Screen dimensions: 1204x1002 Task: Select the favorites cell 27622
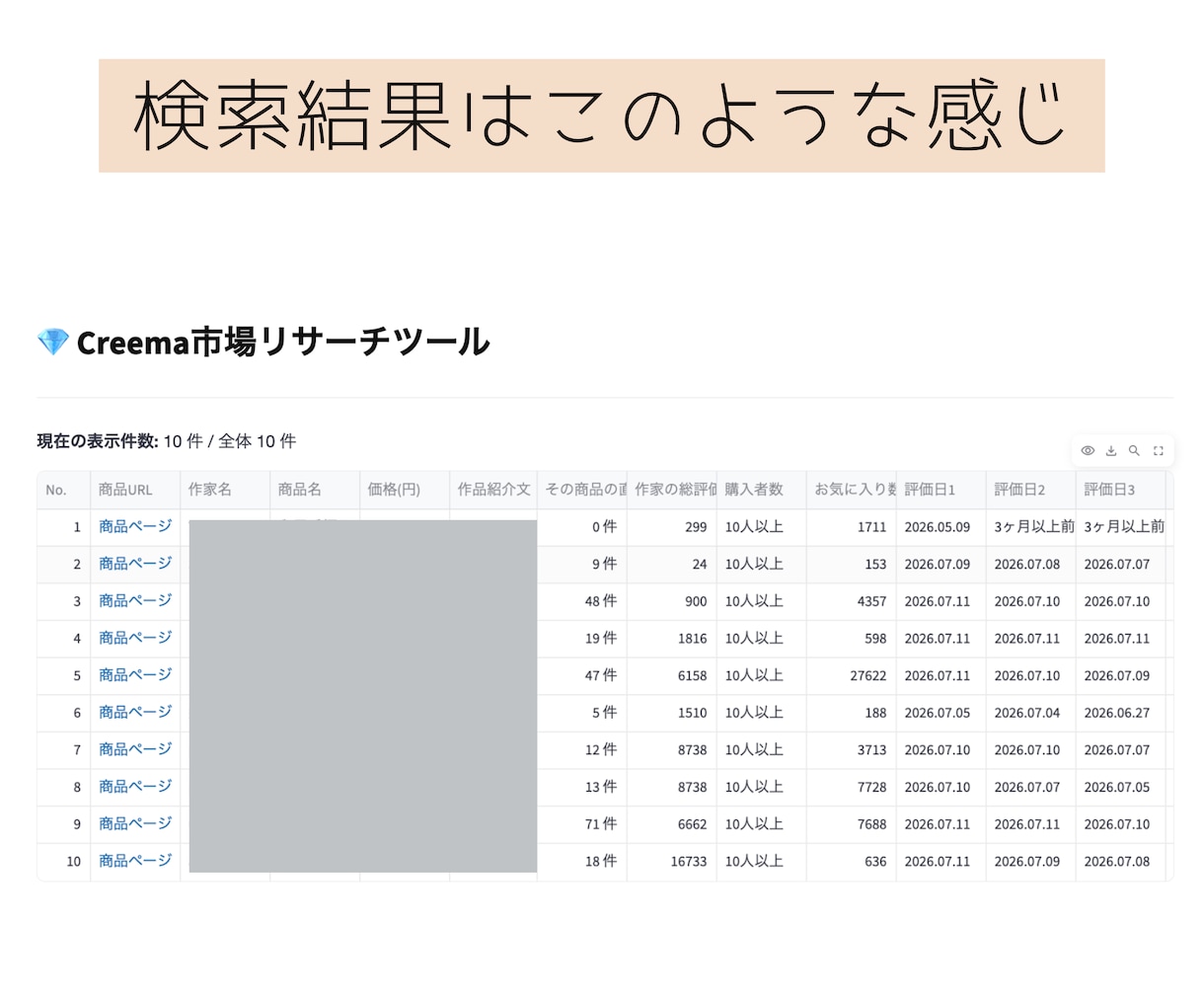[852, 676]
